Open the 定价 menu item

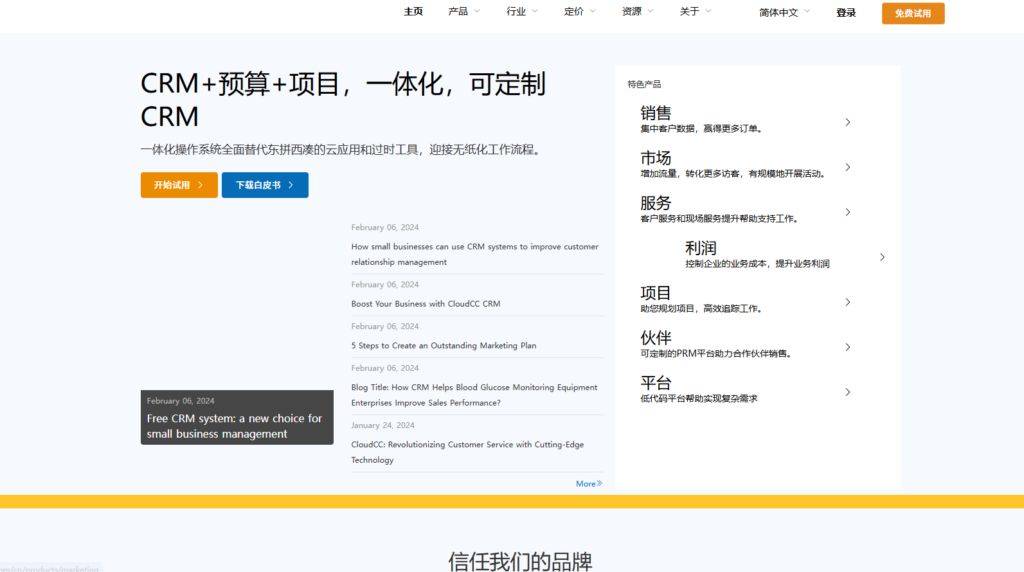[579, 12]
